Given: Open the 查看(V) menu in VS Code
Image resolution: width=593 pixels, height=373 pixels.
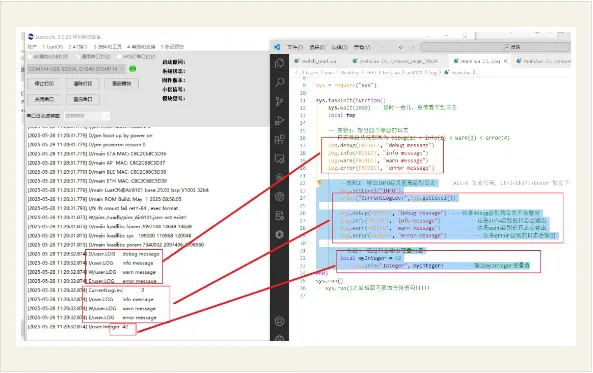Looking at the screenshot, I should [362, 47].
